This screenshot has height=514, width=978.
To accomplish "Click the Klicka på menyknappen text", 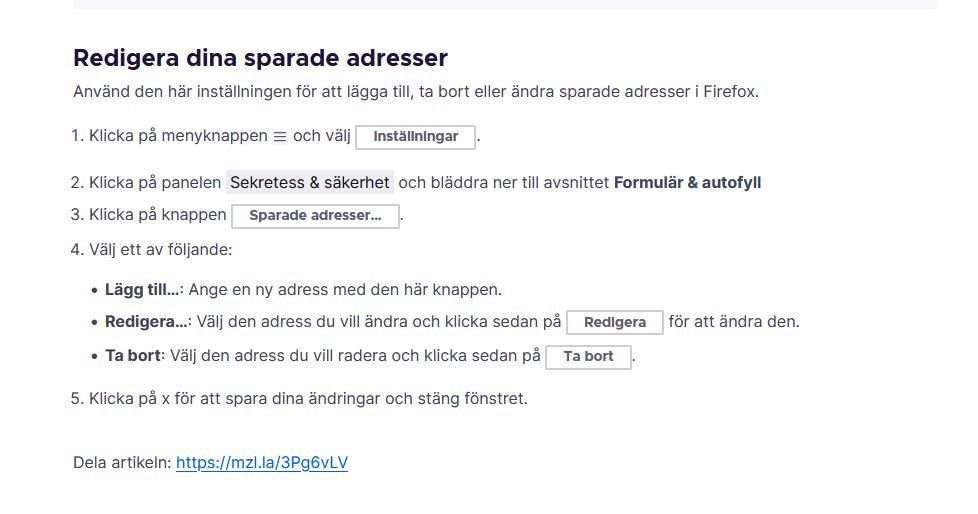I will pyautogui.click(x=178, y=136).
